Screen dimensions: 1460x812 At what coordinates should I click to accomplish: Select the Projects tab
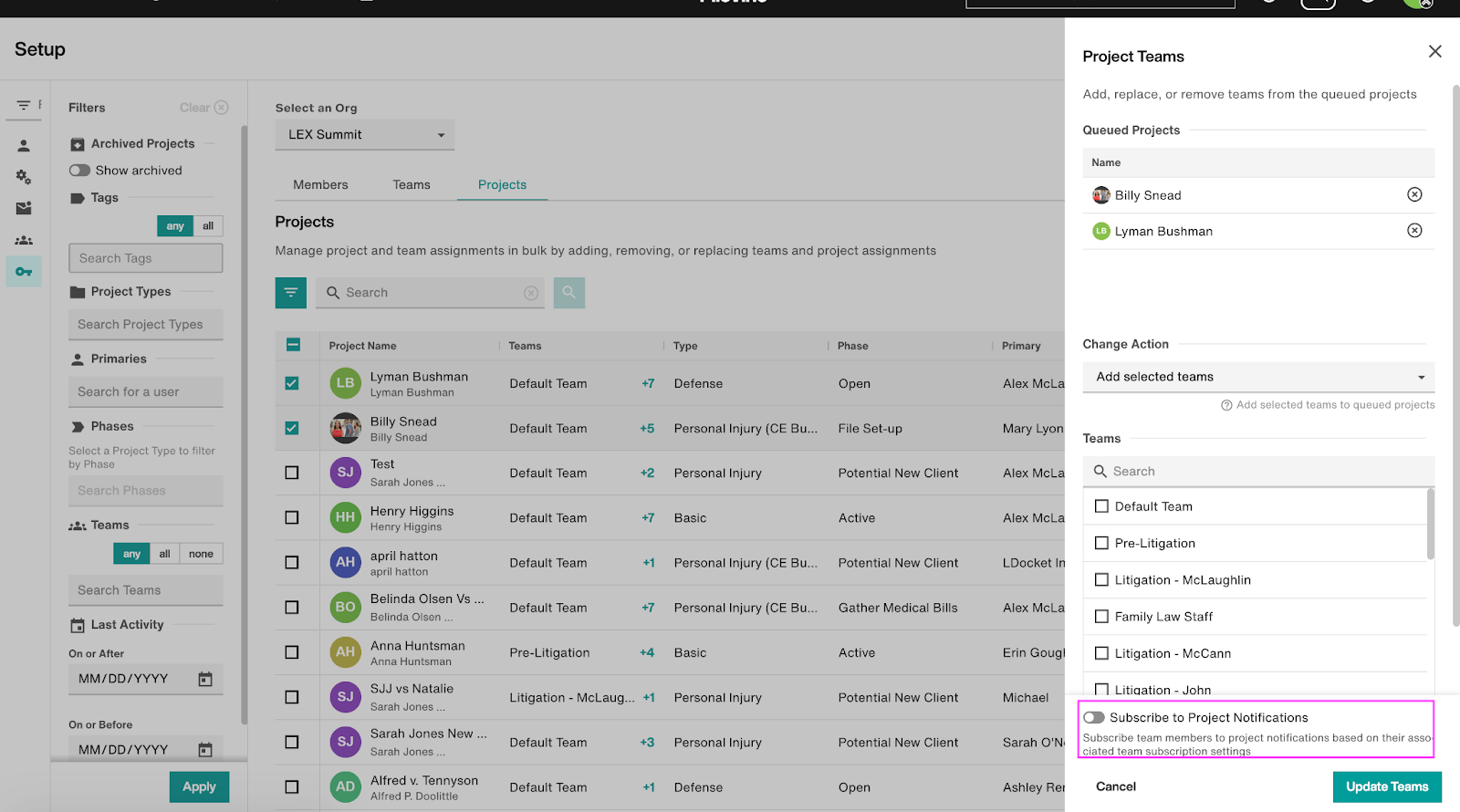click(502, 184)
